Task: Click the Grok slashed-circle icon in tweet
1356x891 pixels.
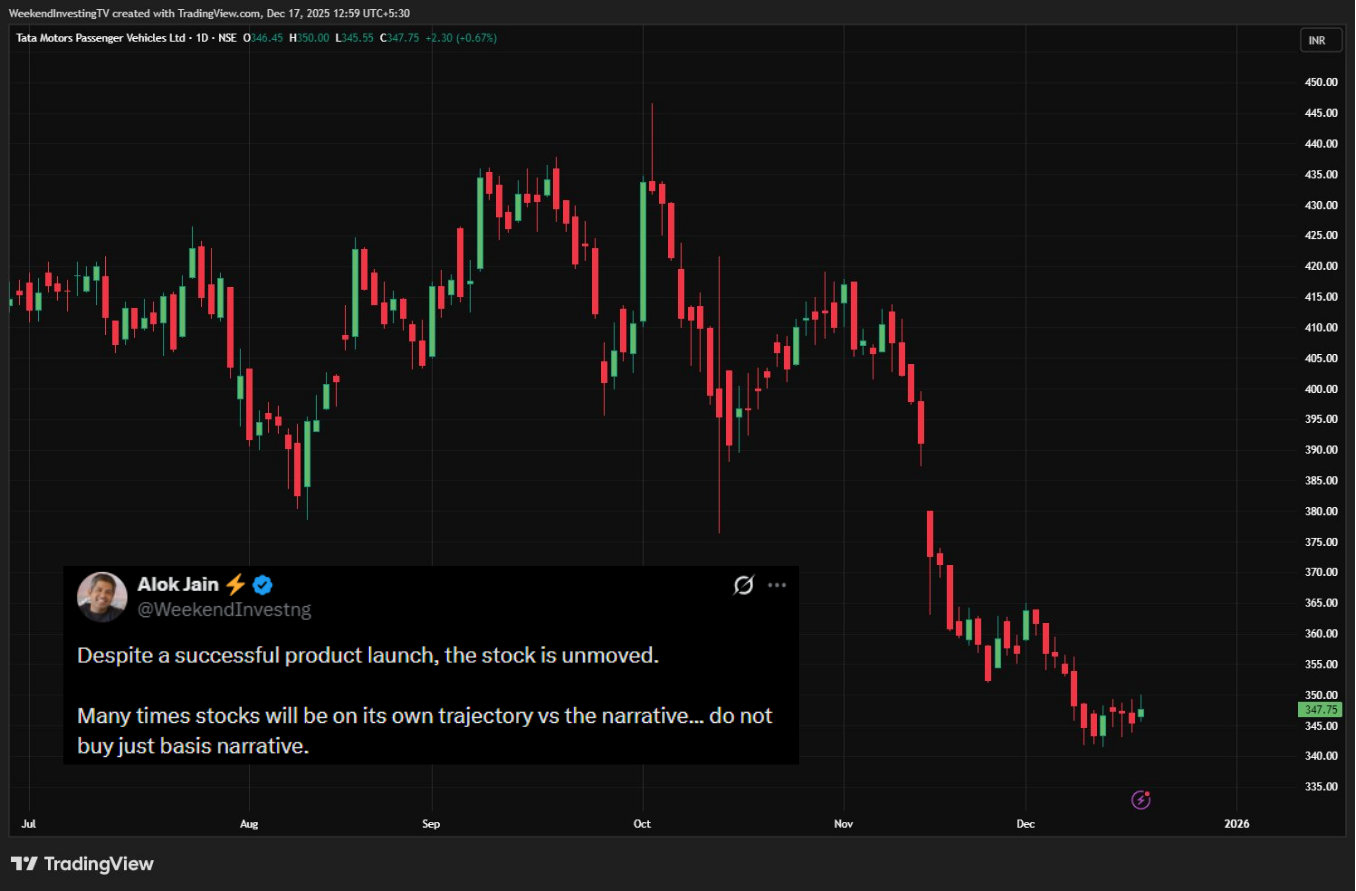Action: (x=743, y=585)
